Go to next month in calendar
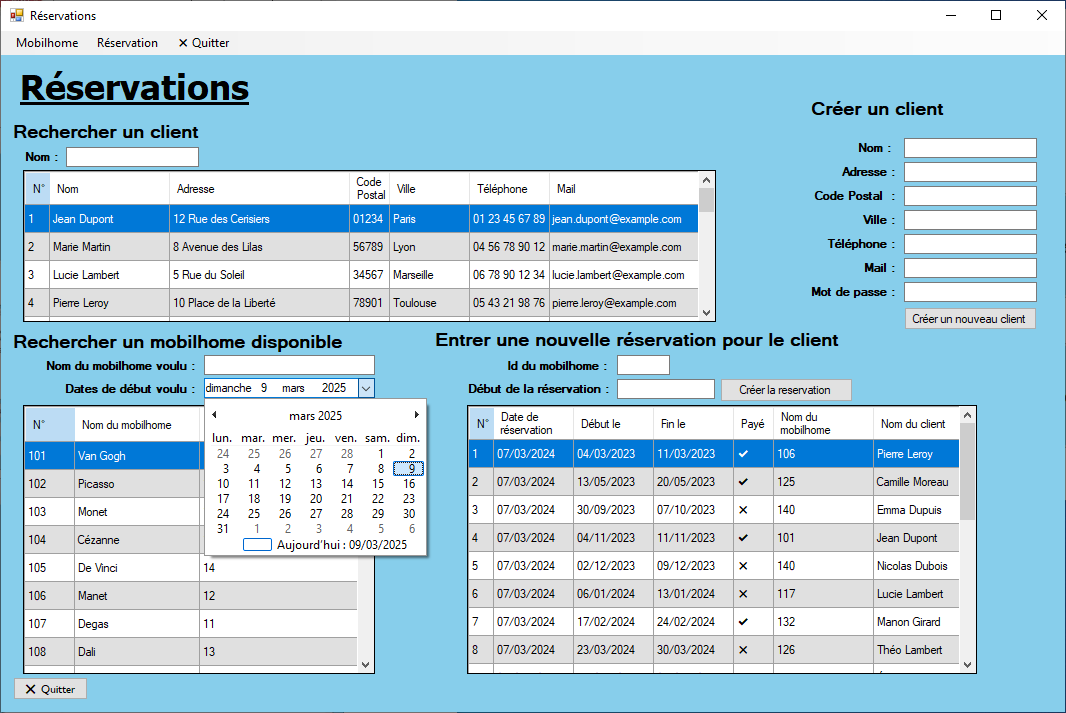This screenshot has height=713, width=1066. pyautogui.click(x=416, y=415)
